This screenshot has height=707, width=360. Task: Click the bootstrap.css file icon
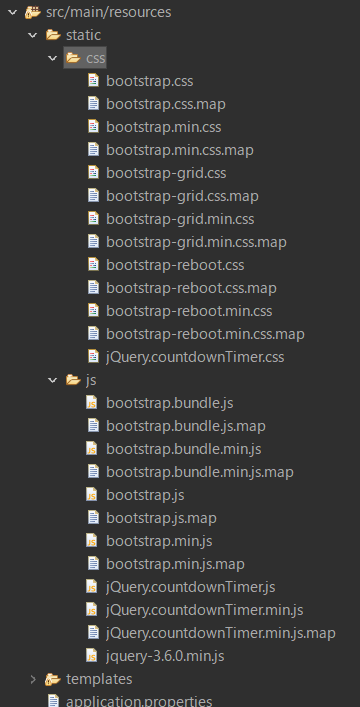93,81
